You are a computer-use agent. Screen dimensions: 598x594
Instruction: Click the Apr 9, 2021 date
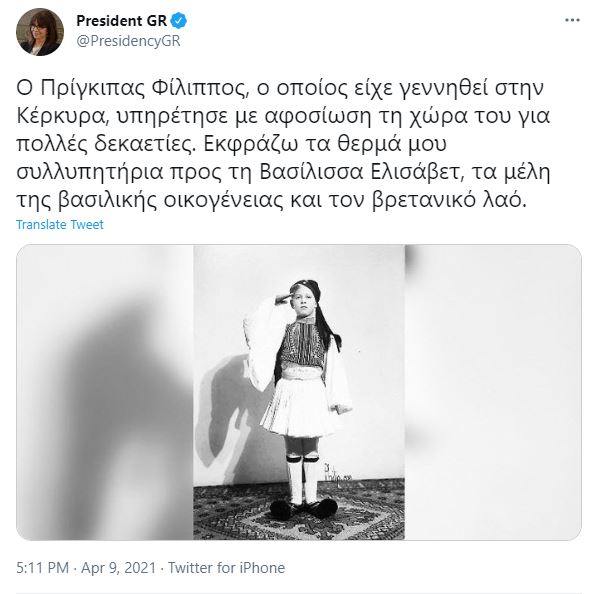(119, 568)
